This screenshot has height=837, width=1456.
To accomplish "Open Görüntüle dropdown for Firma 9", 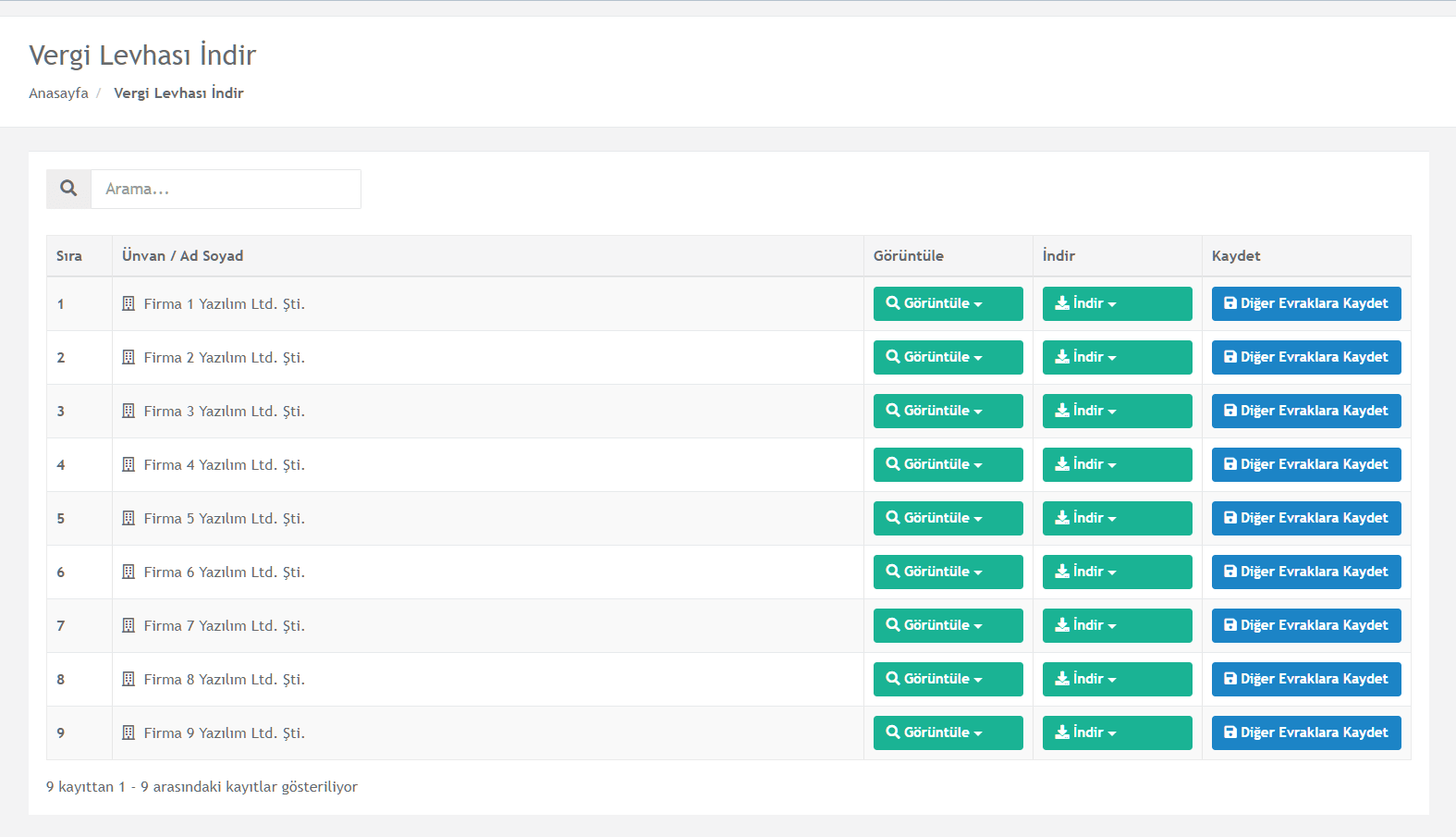I will pos(948,732).
